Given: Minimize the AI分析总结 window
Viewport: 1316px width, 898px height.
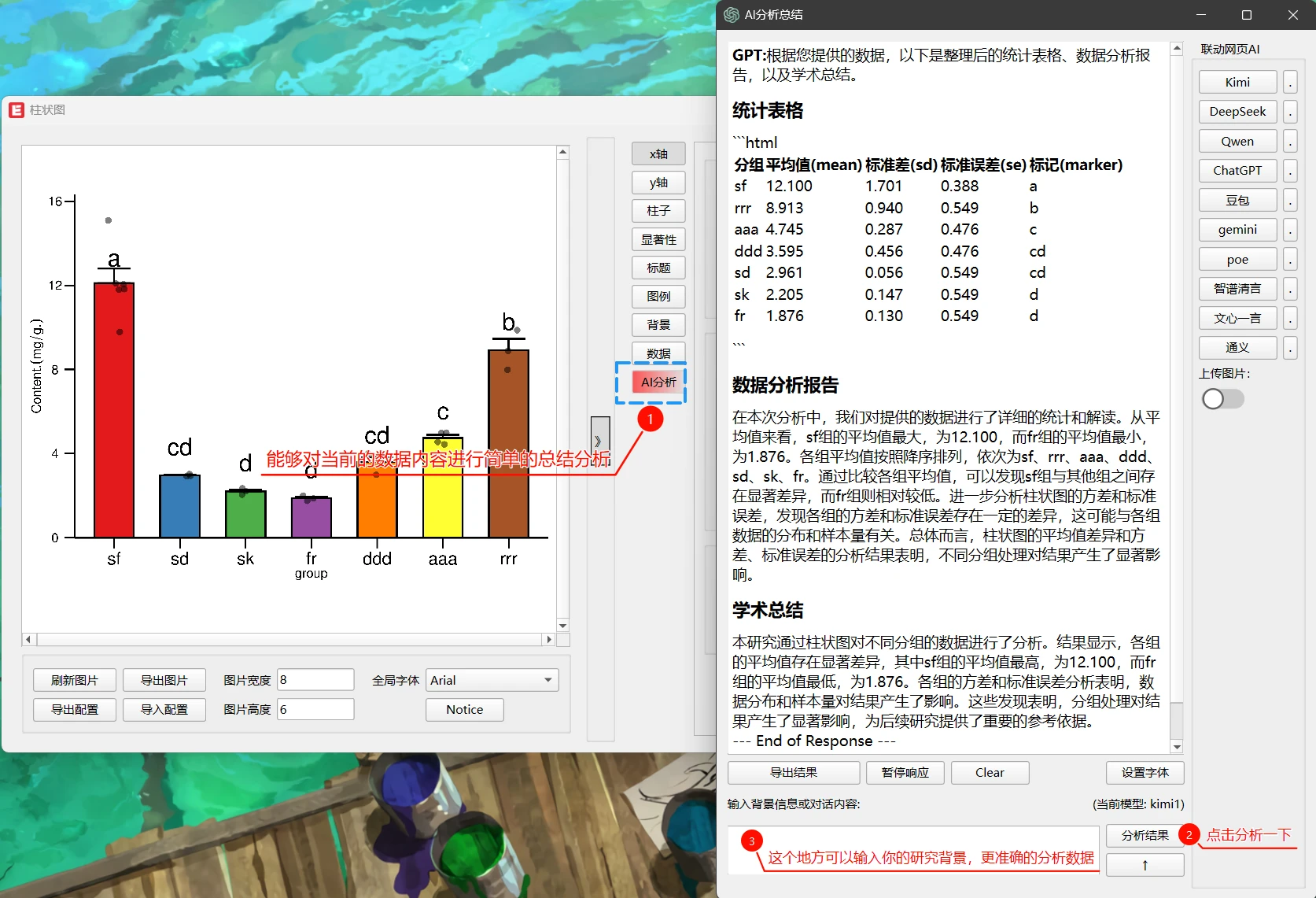Looking at the screenshot, I should tap(1201, 15).
